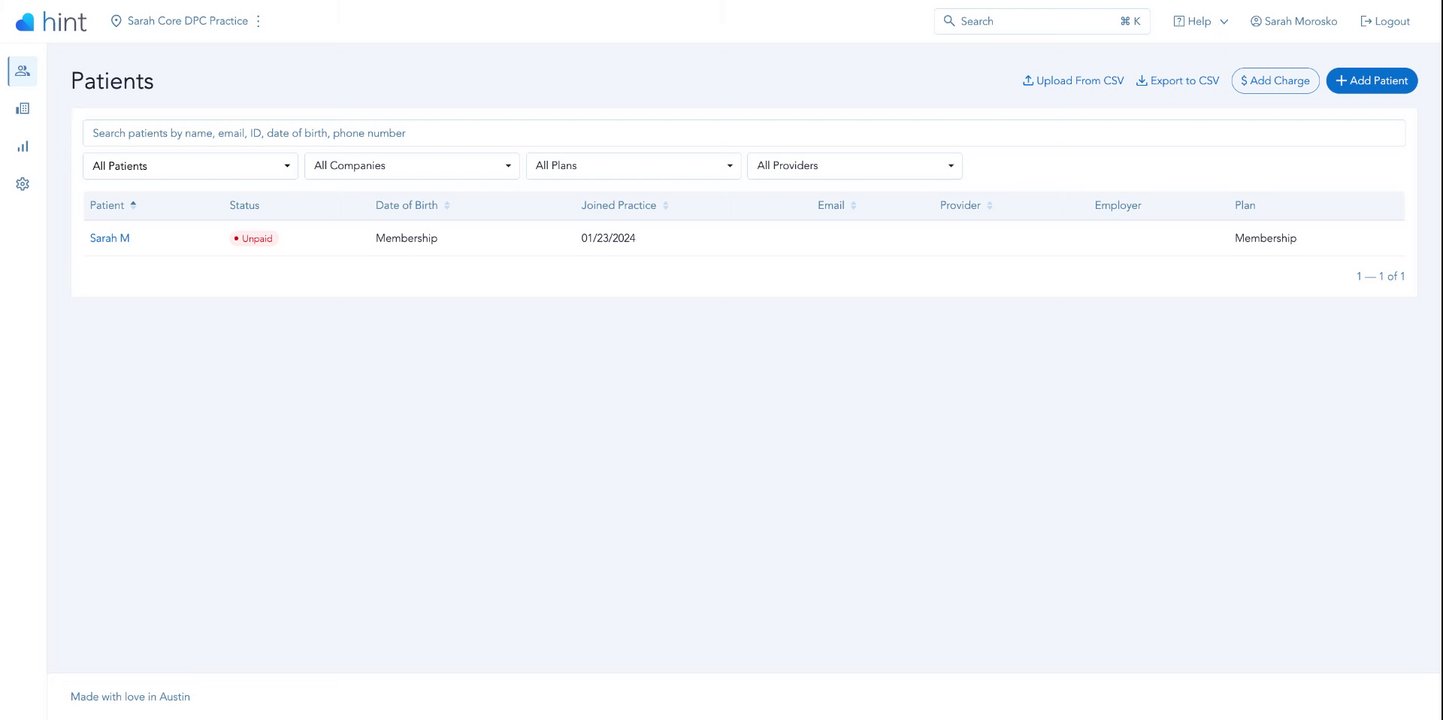The width and height of the screenshot is (1443, 720).
Task: Click Upload From CSV
Action: coord(1073,81)
